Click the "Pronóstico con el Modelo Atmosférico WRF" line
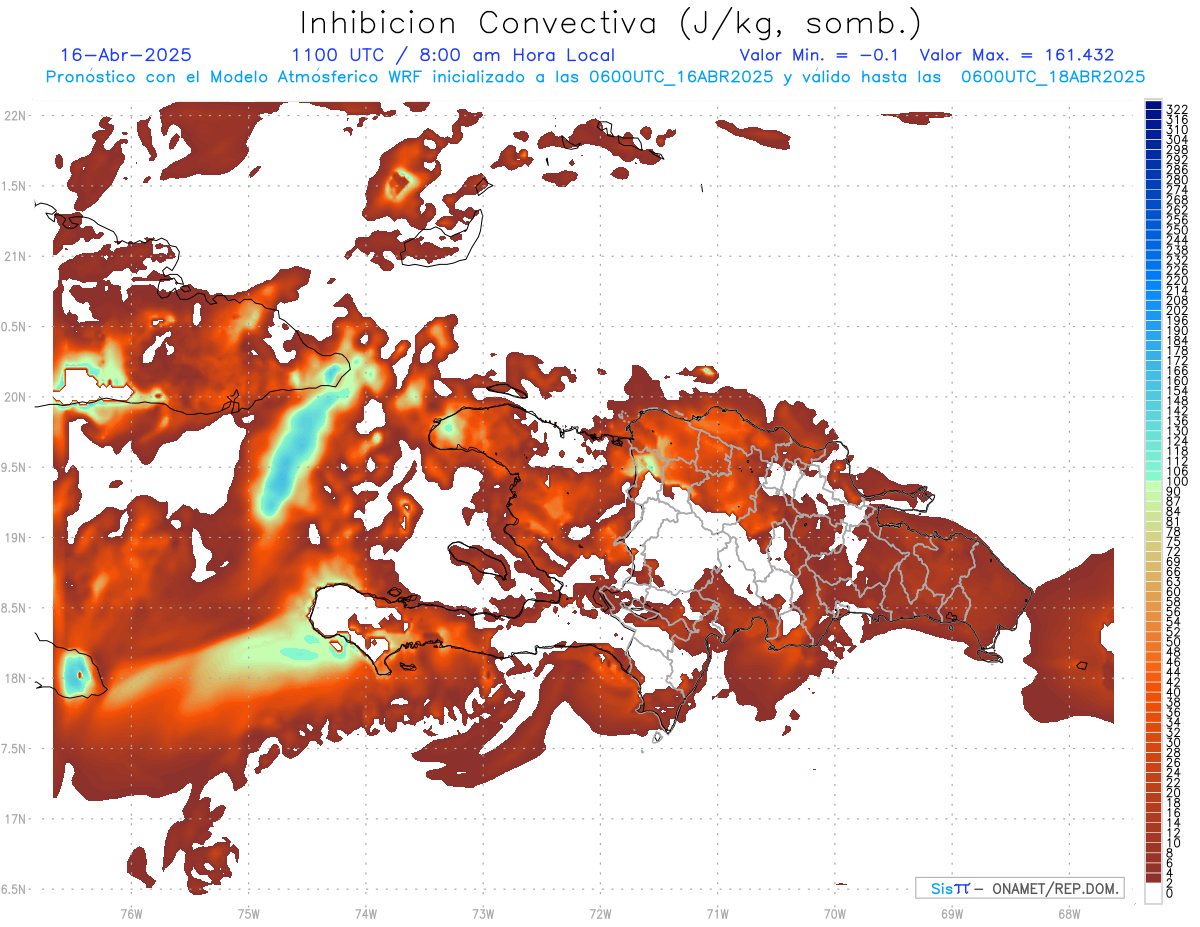The height and width of the screenshot is (927, 1200). 595,77
